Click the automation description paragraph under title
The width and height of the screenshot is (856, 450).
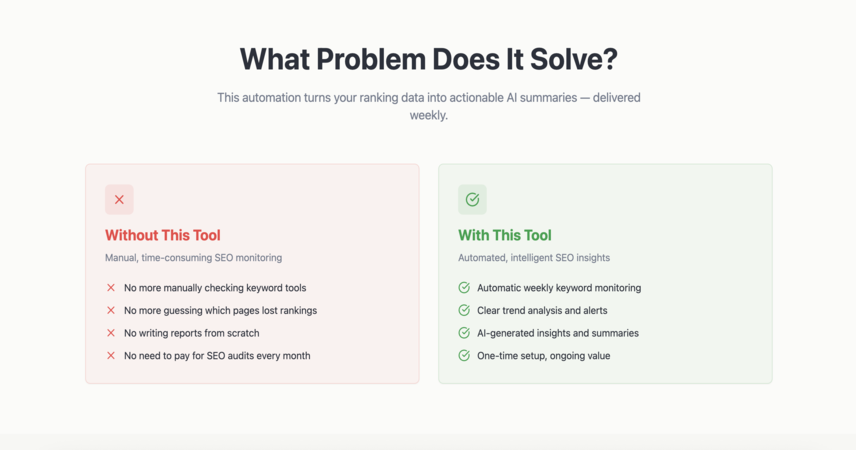429,106
